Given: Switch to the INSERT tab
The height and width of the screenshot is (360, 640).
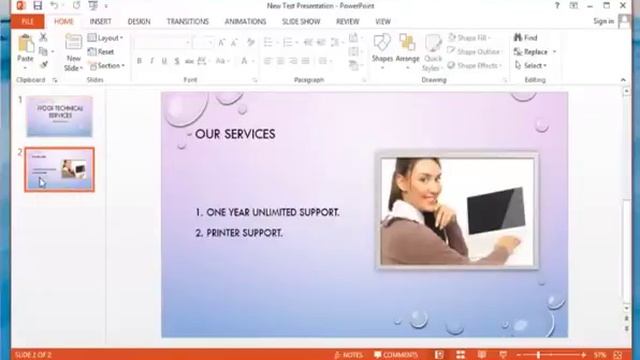Looking at the screenshot, I should click(100, 21).
